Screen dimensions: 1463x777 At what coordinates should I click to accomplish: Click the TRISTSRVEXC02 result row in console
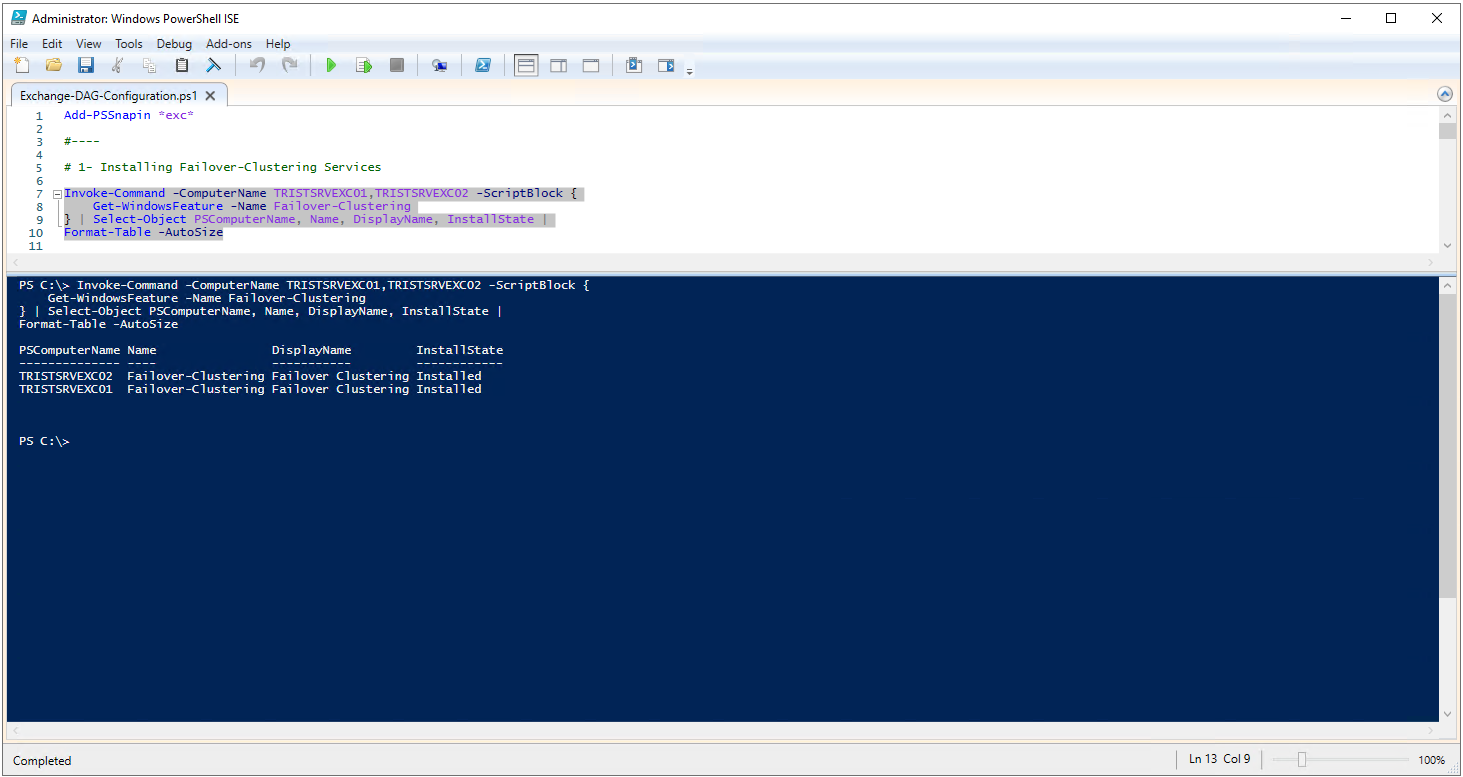point(250,376)
